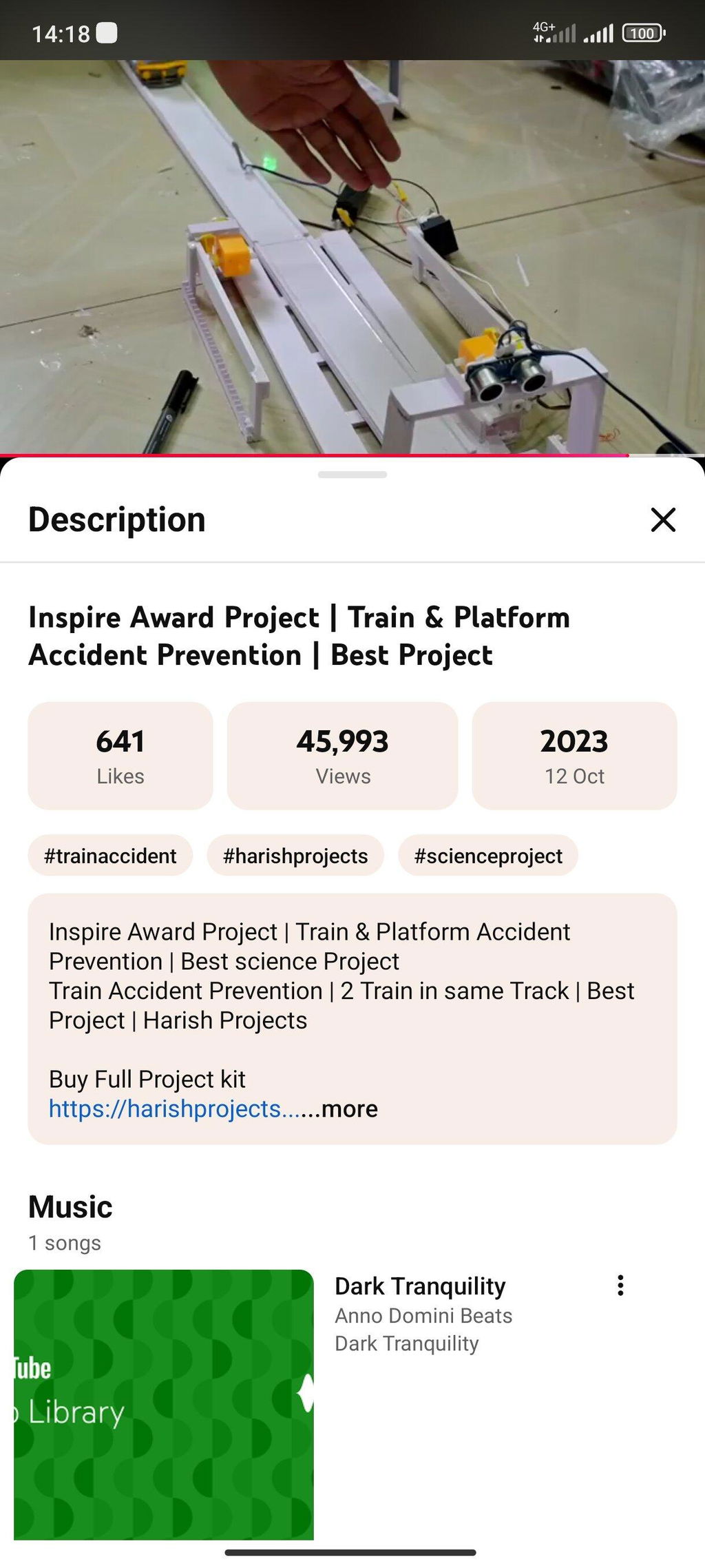The height and width of the screenshot is (1568, 705).
Task: Select the #scienceproject hashtag
Action: pyautogui.click(x=488, y=856)
